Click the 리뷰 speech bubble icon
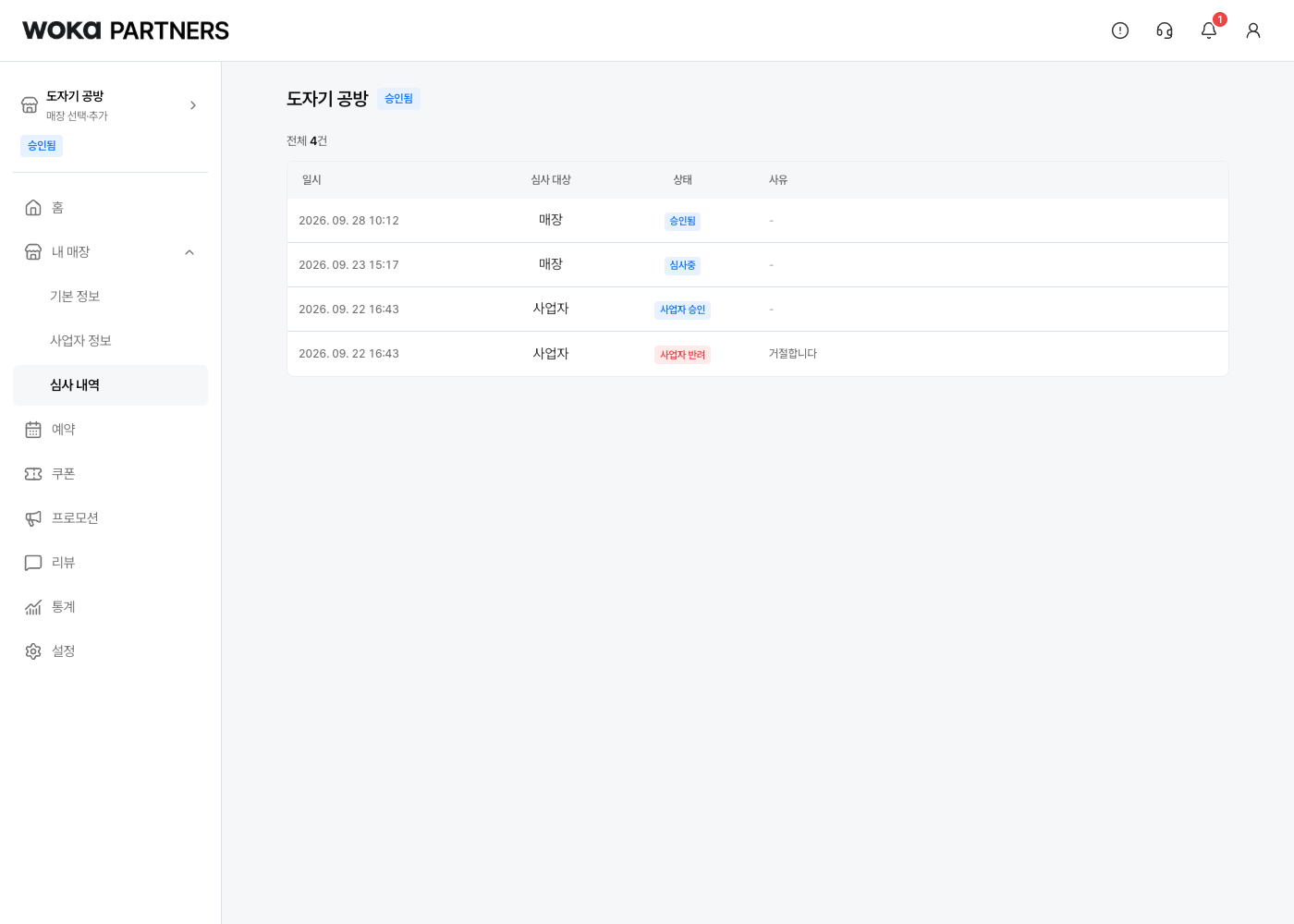This screenshot has width=1294, height=924. 33,563
